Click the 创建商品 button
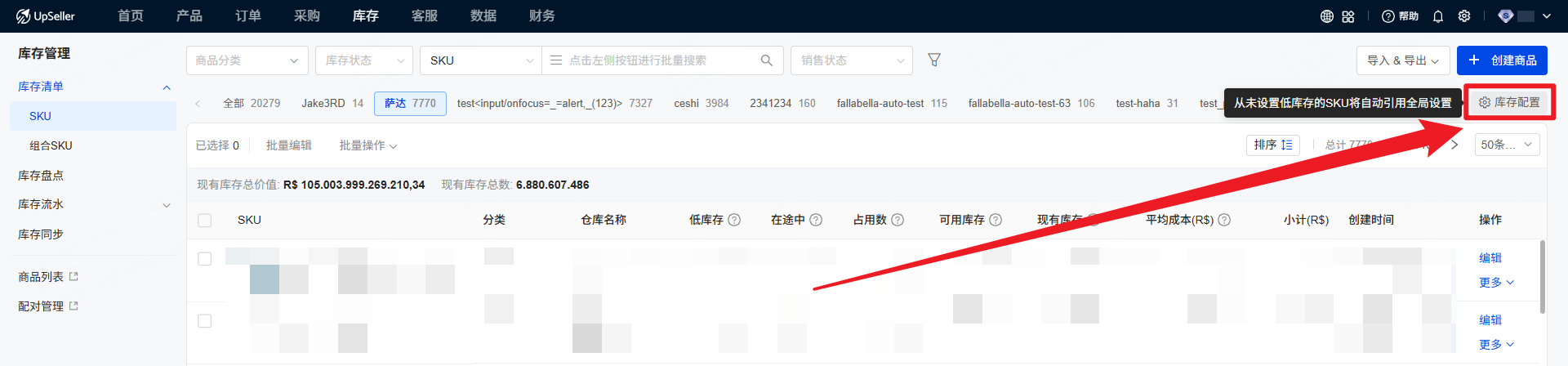This screenshot has height=366, width=1568. click(1502, 60)
